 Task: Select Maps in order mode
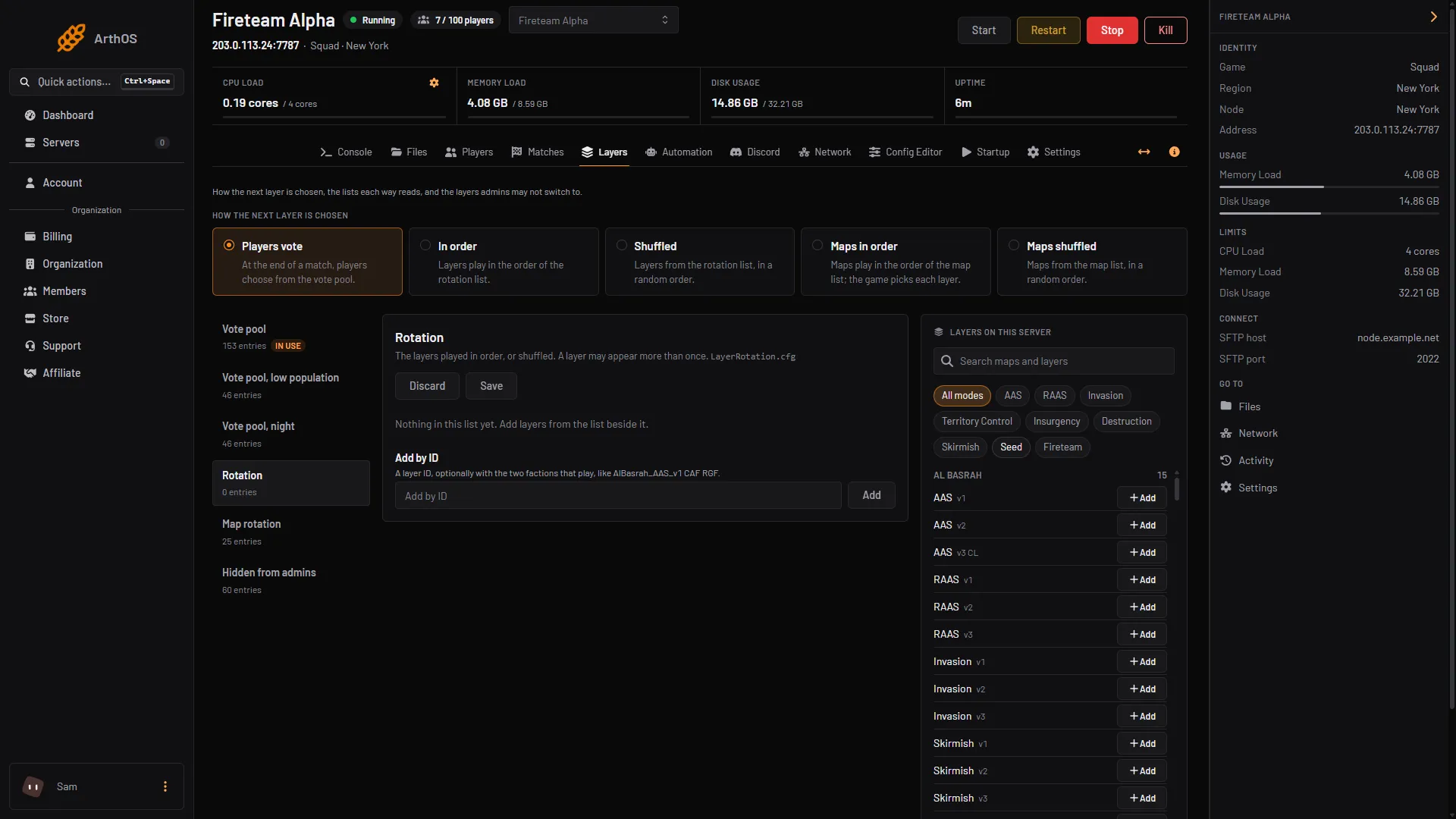coord(896,262)
